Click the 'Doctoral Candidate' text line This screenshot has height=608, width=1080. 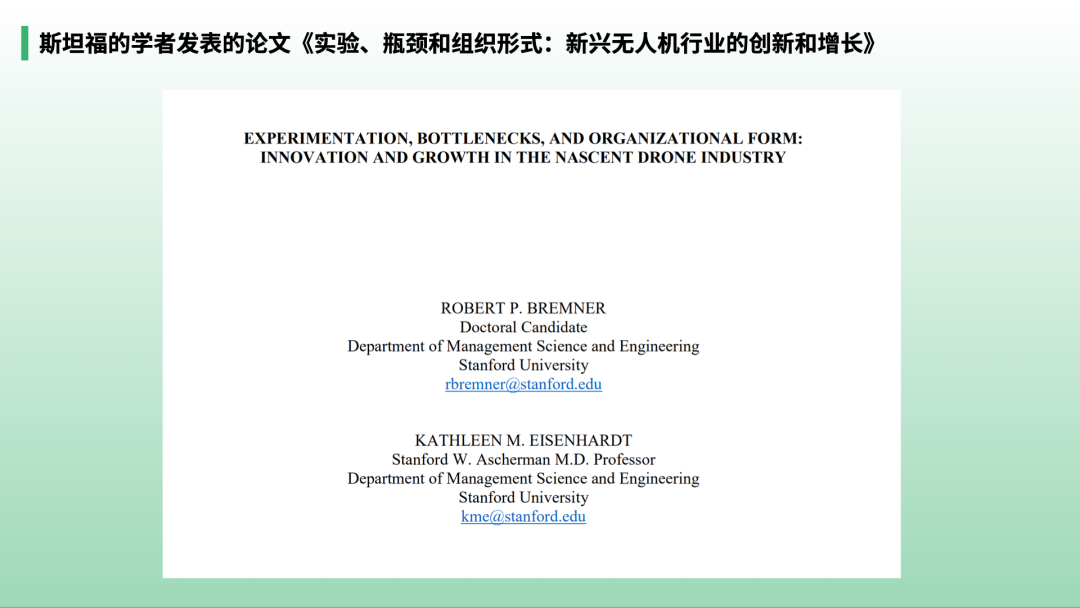pos(523,327)
